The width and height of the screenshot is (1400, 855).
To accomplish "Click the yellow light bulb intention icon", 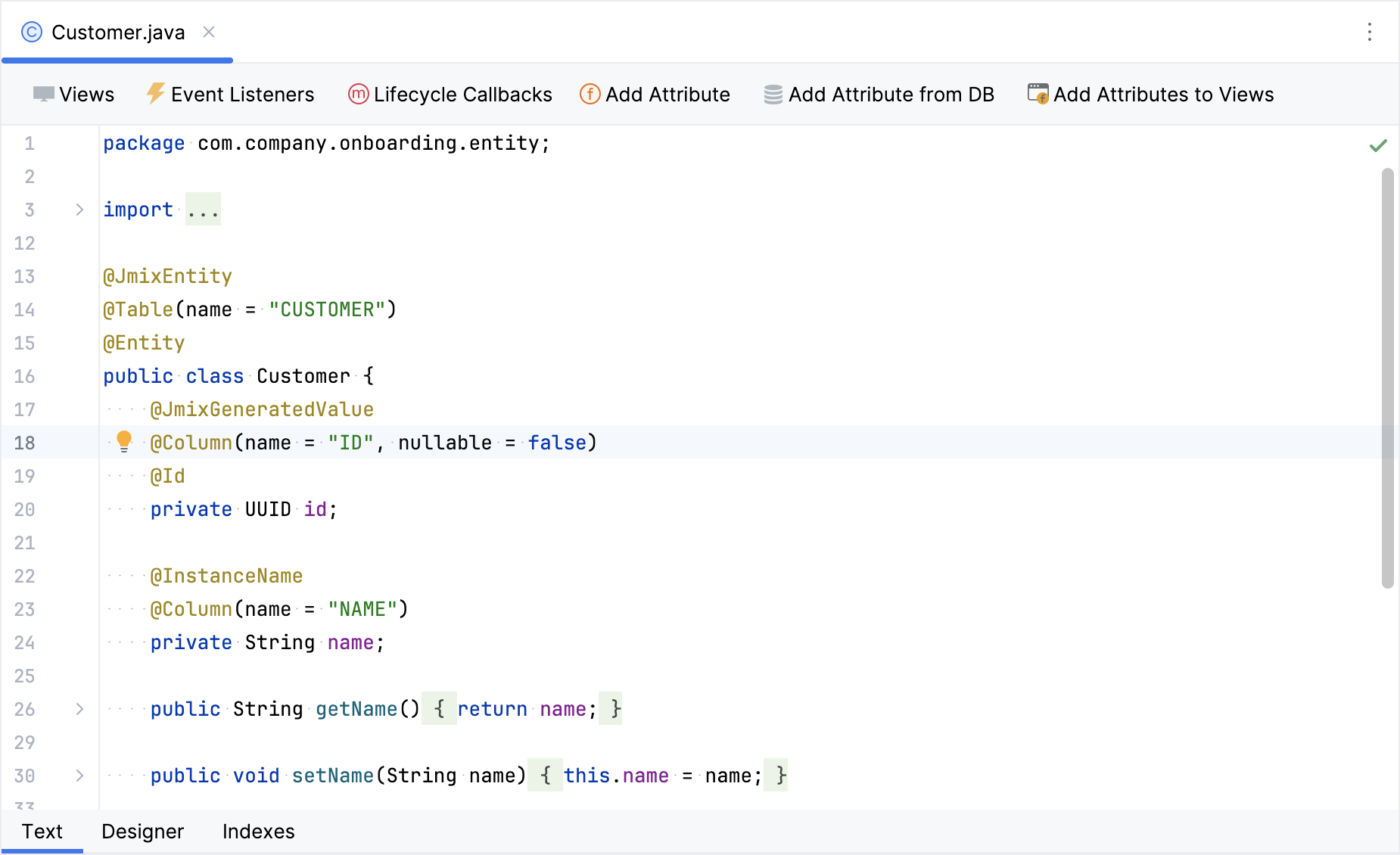I will [124, 442].
